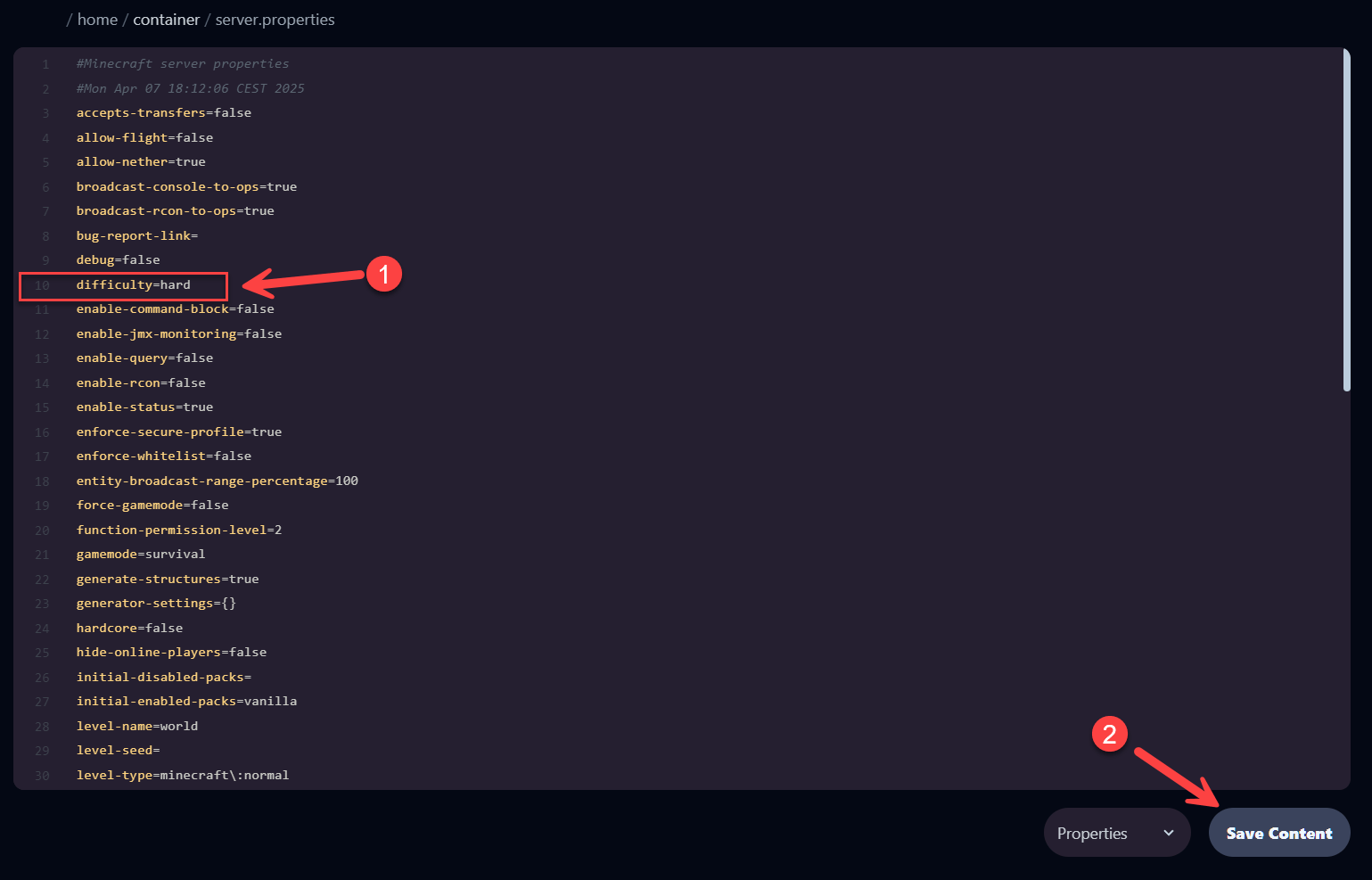
Task: Place cursor on allow-nether=true line
Action: coord(141,161)
